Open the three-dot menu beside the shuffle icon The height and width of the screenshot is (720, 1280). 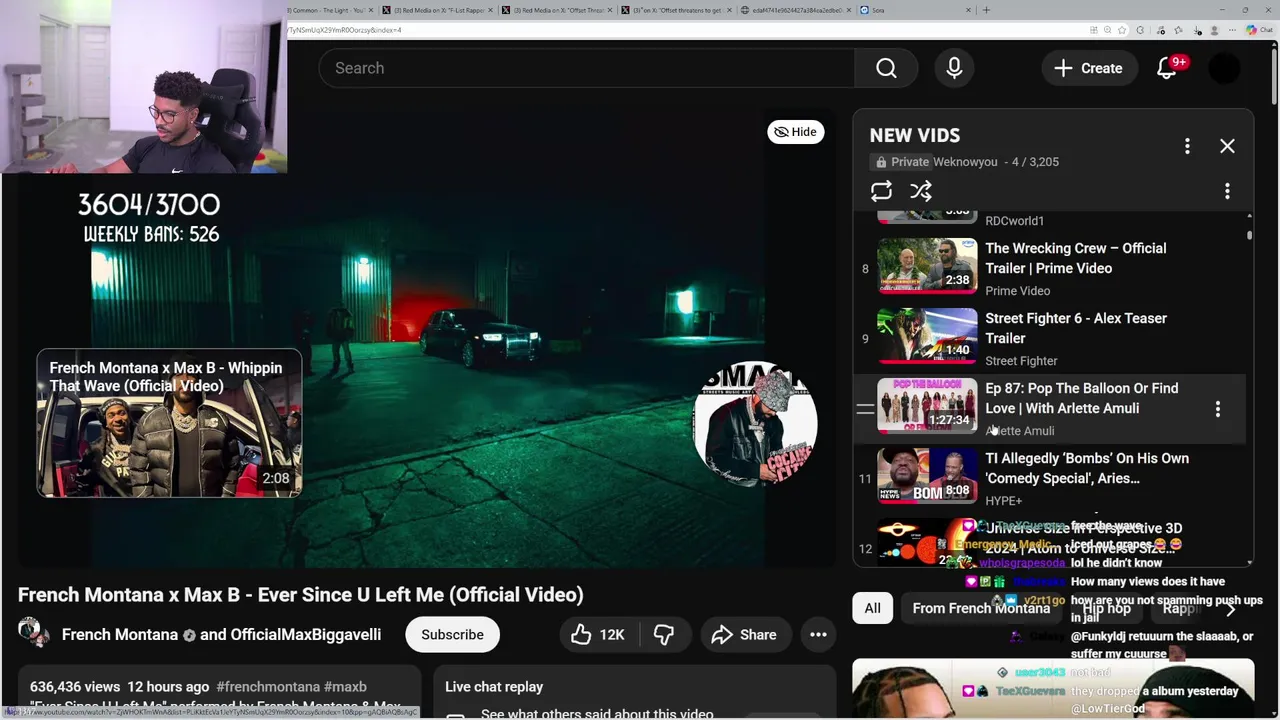coord(1227,191)
